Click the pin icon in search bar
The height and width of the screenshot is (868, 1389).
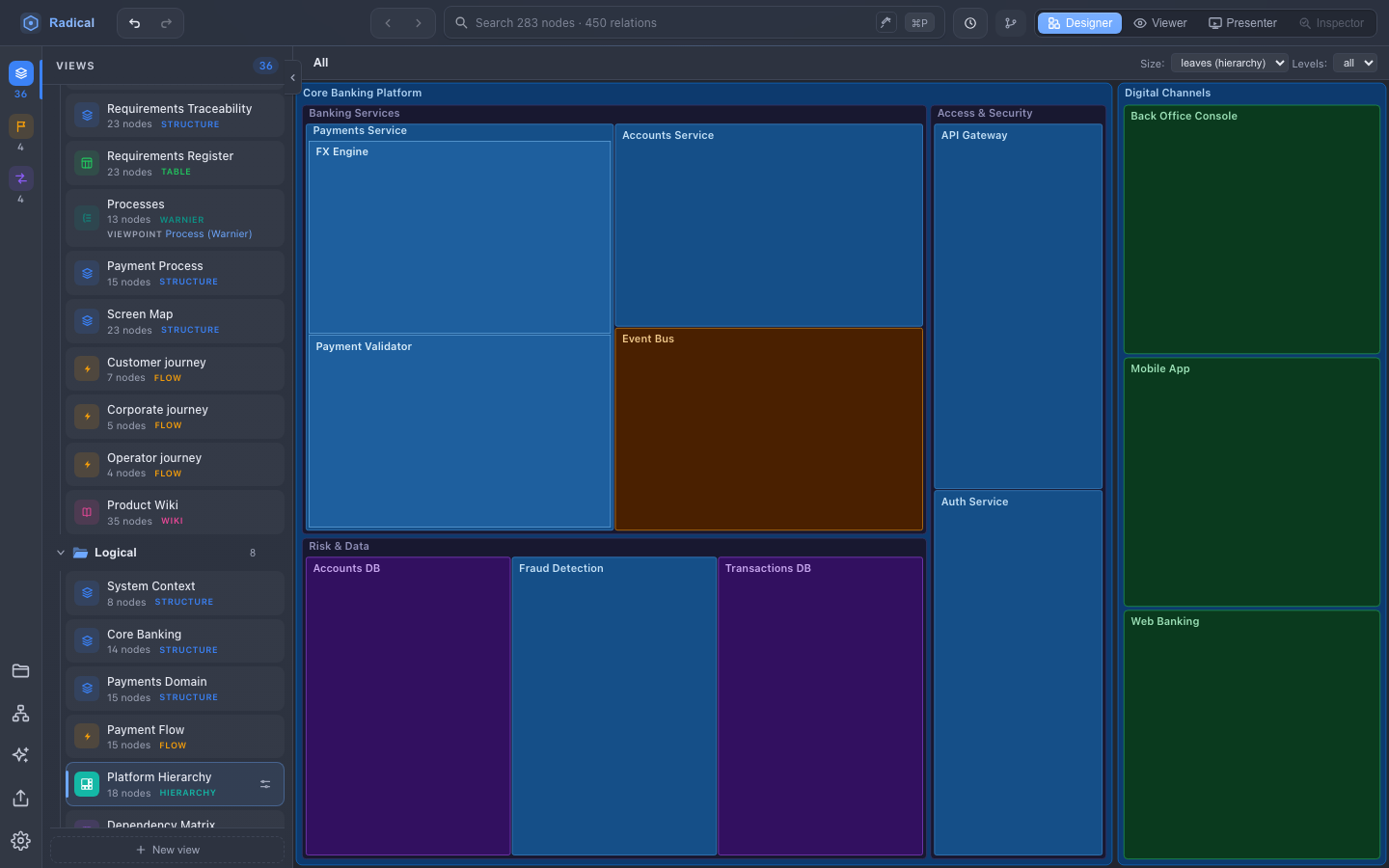tap(886, 22)
